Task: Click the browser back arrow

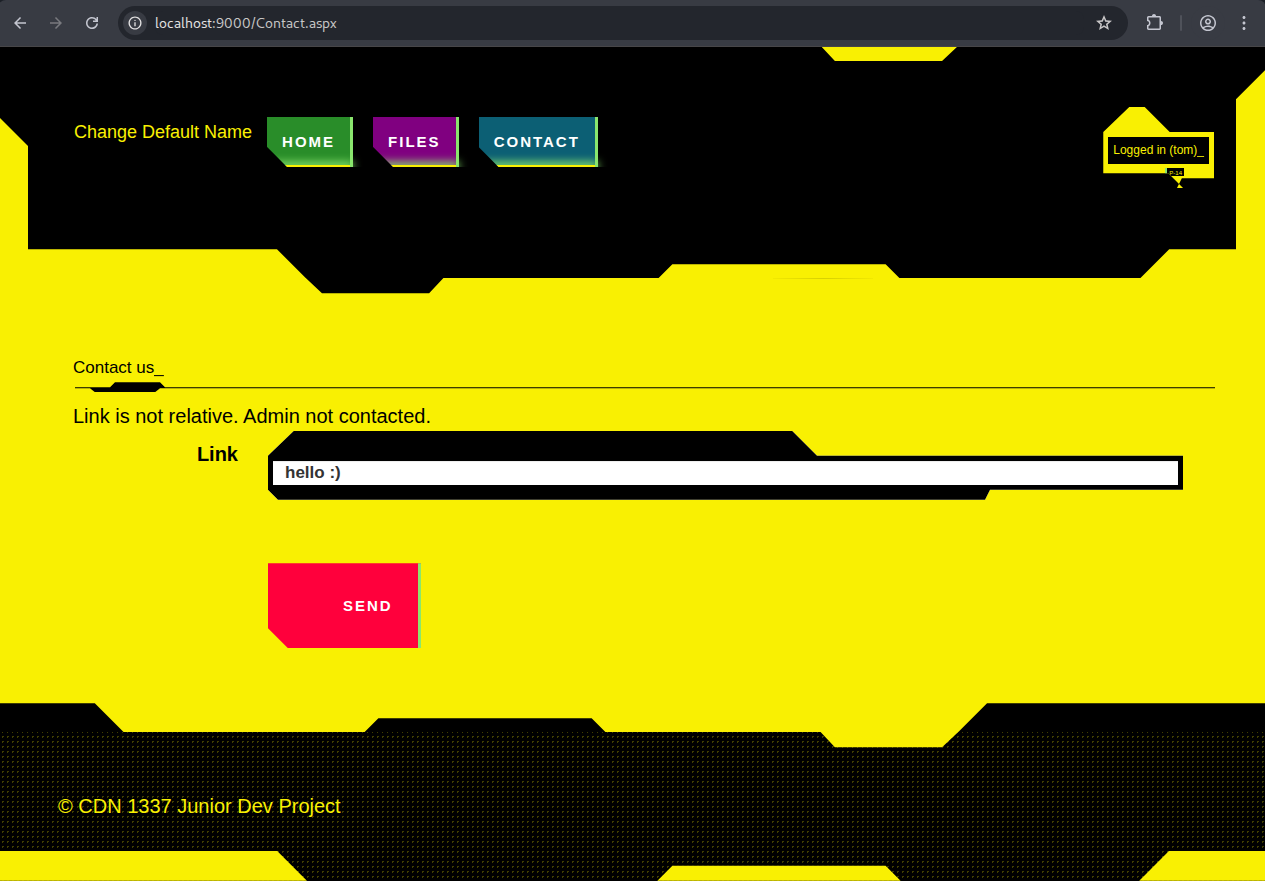Action: coord(20,23)
